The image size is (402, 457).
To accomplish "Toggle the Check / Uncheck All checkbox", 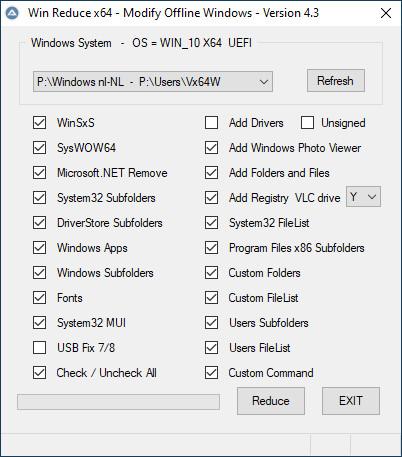I will pyautogui.click(x=40, y=373).
